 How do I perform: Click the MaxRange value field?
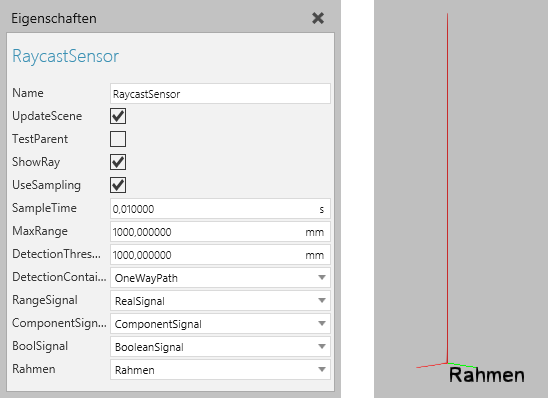click(x=220, y=232)
